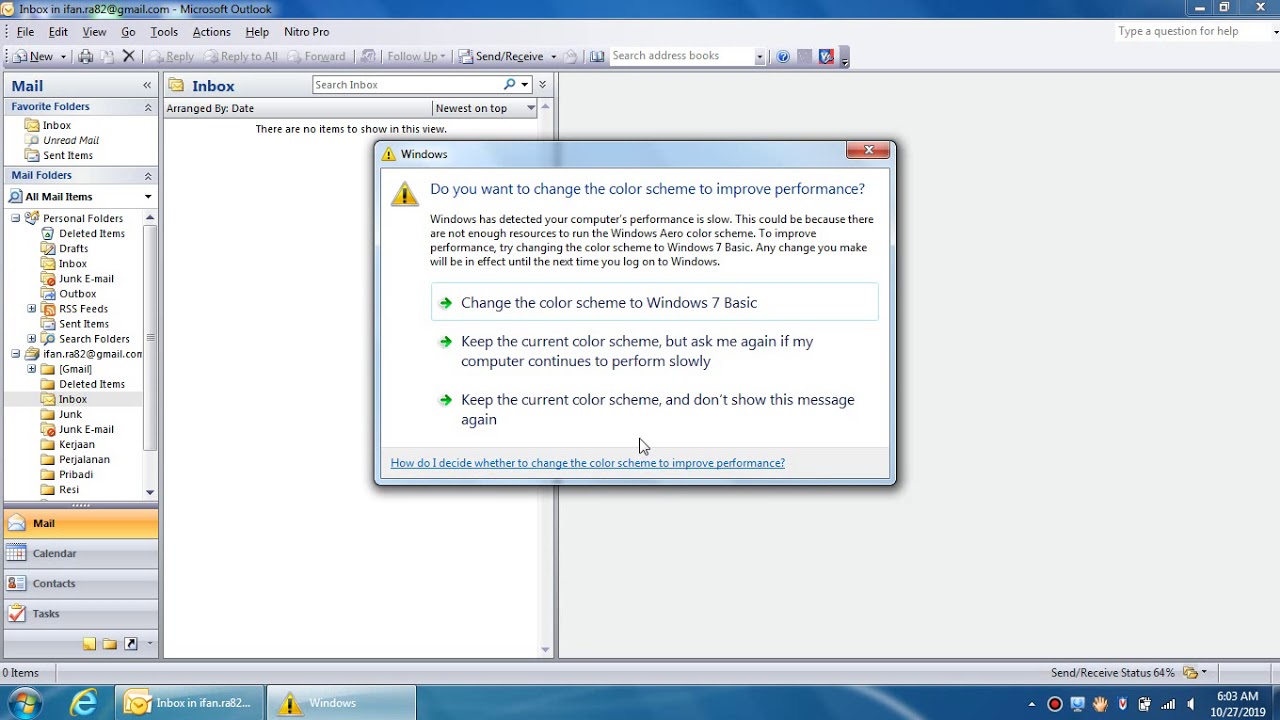Open the Actions menu
1280x720 pixels.
(211, 32)
